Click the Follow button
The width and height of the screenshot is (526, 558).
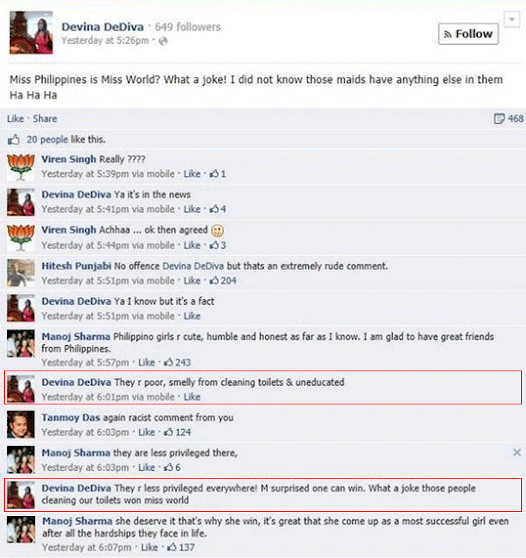point(468,34)
